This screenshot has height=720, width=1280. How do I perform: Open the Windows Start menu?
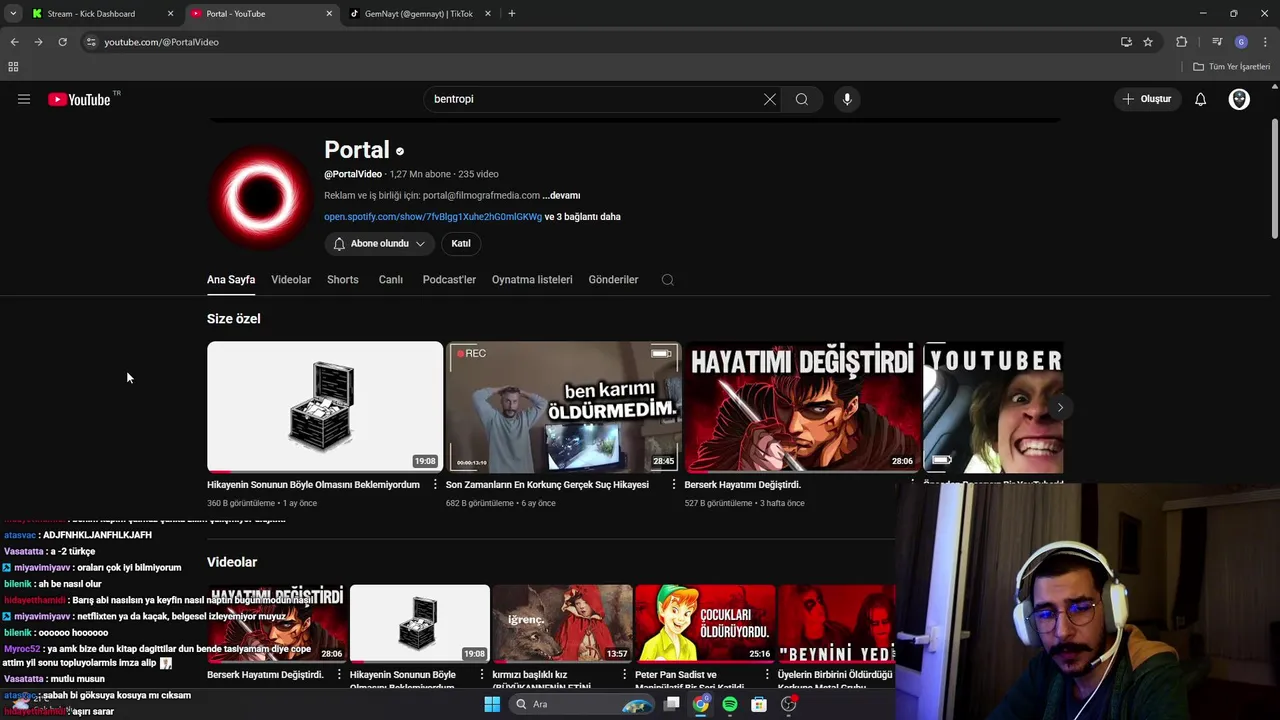[x=492, y=704]
